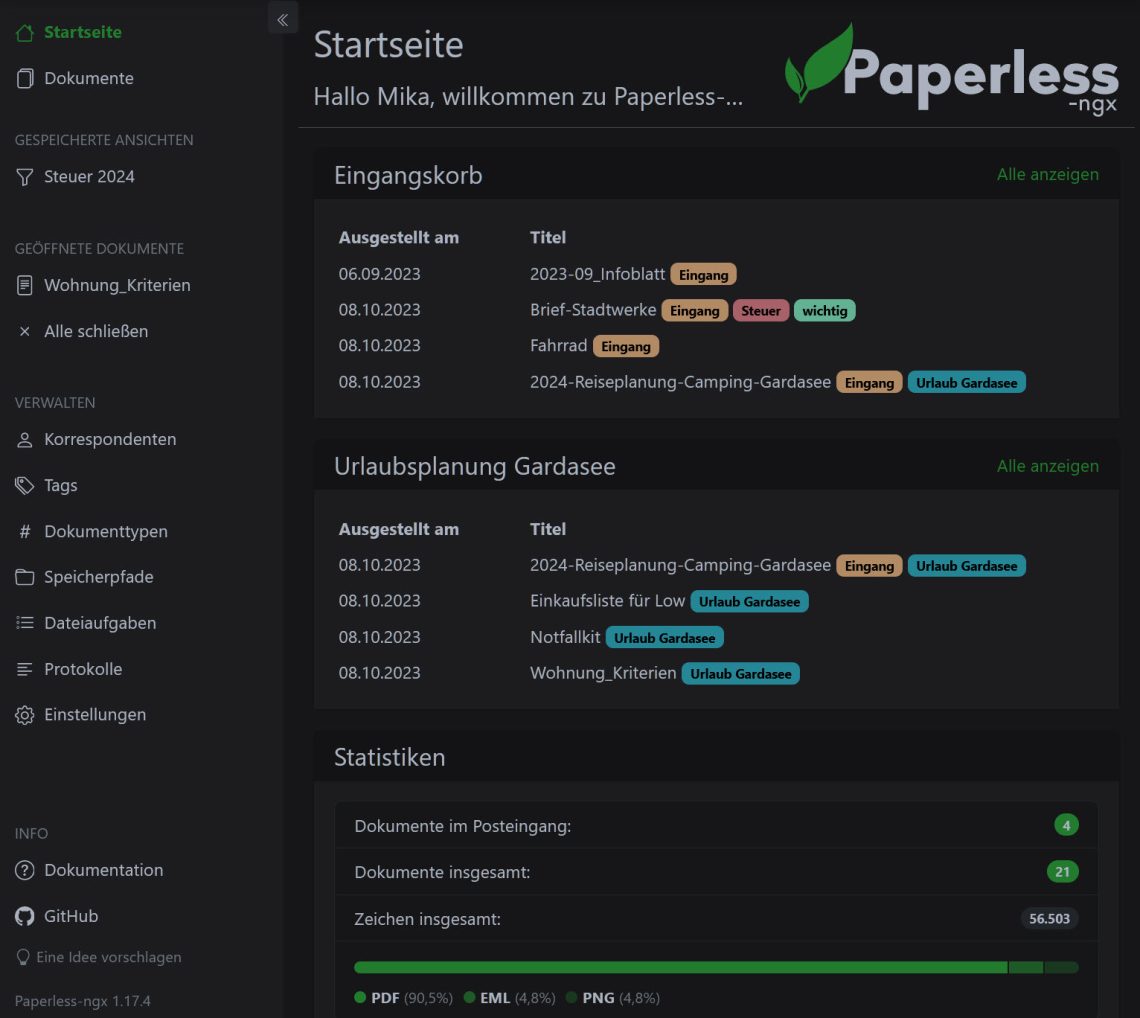Open Dateiaufgaben with the list icon
Screen dimensions: 1140x1018
point(23,623)
